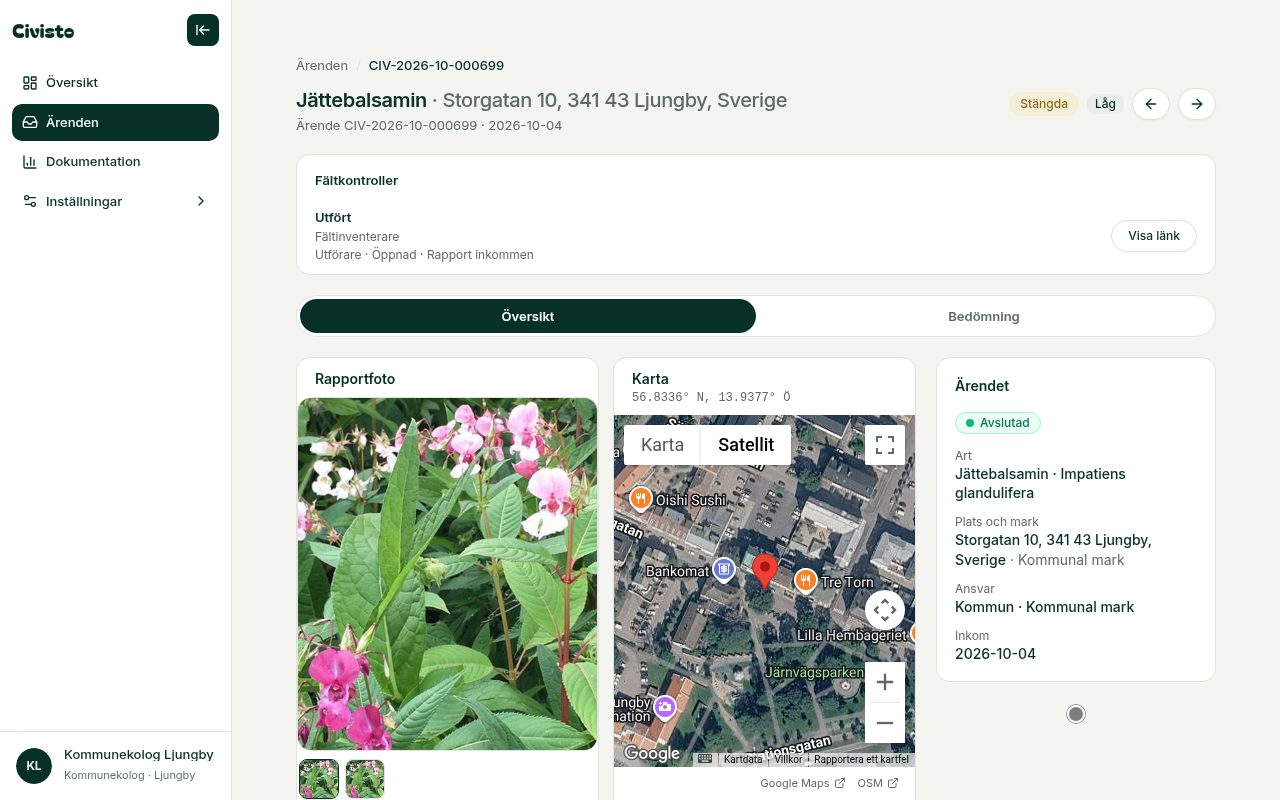Zoom out on the map
Viewport: 1280px width, 800px height.
(885, 722)
